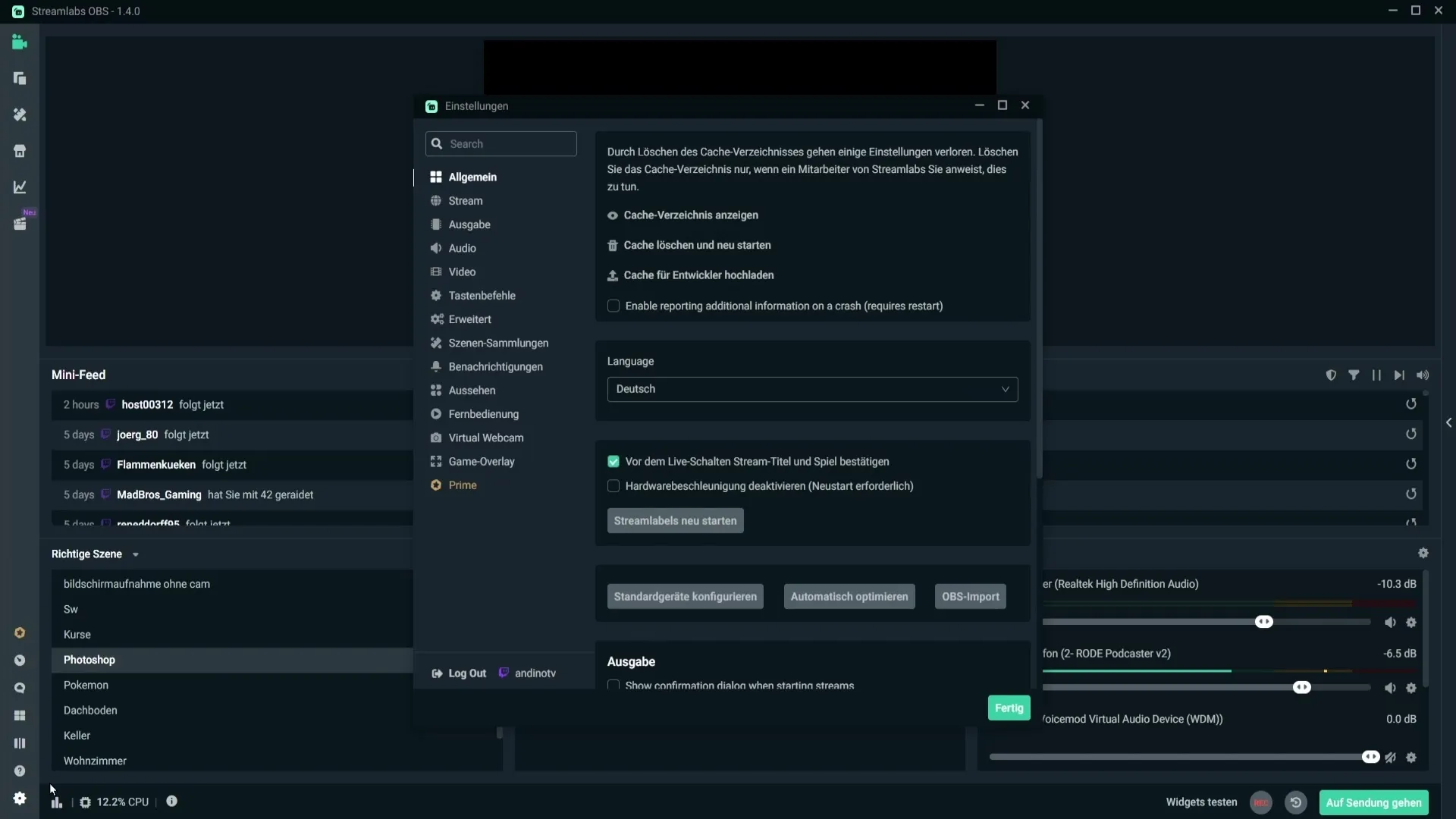The image size is (1456, 819).
Task: Mute the Realtek High Definition Audio source
Action: point(1390,623)
